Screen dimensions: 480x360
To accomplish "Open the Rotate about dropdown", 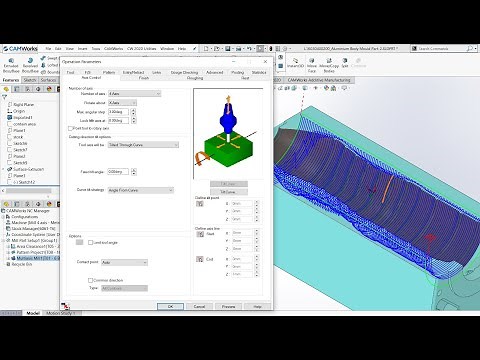I will pos(122,103).
